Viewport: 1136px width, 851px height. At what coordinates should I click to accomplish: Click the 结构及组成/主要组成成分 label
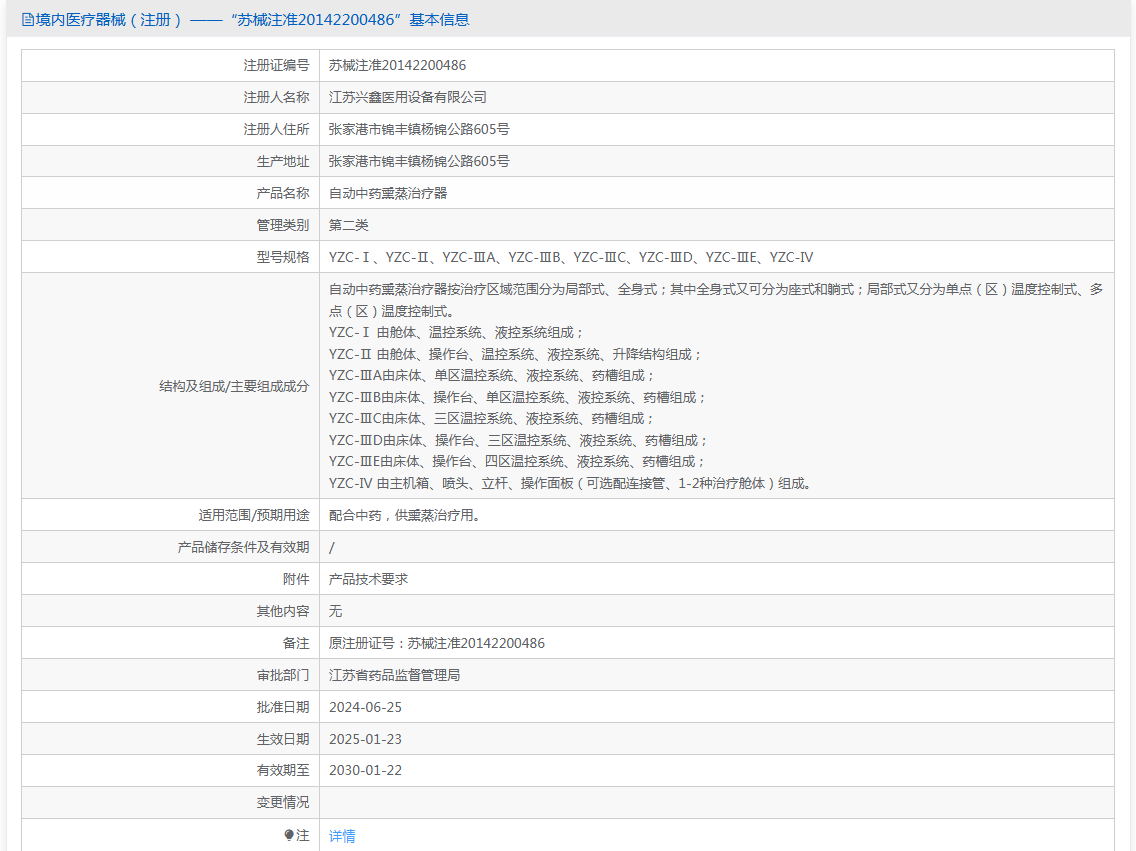pyautogui.click(x=234, y=386)
